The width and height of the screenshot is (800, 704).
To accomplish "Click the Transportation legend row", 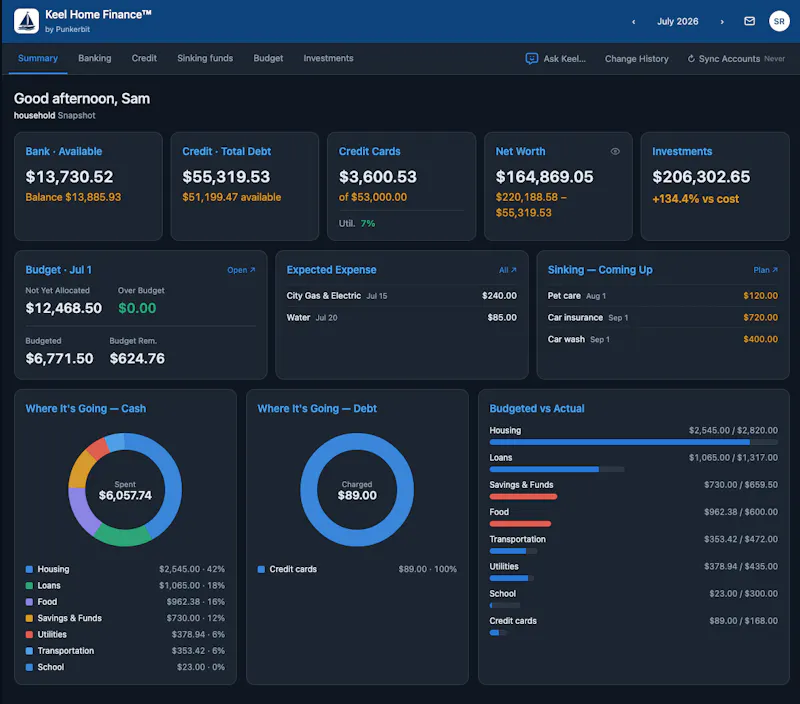I will pos(125,650).
